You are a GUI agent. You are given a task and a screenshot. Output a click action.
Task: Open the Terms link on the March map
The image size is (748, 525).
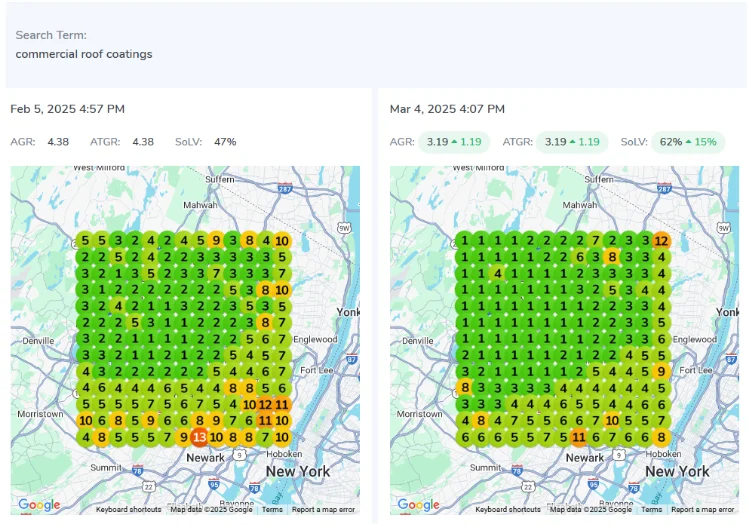[651, 510]
